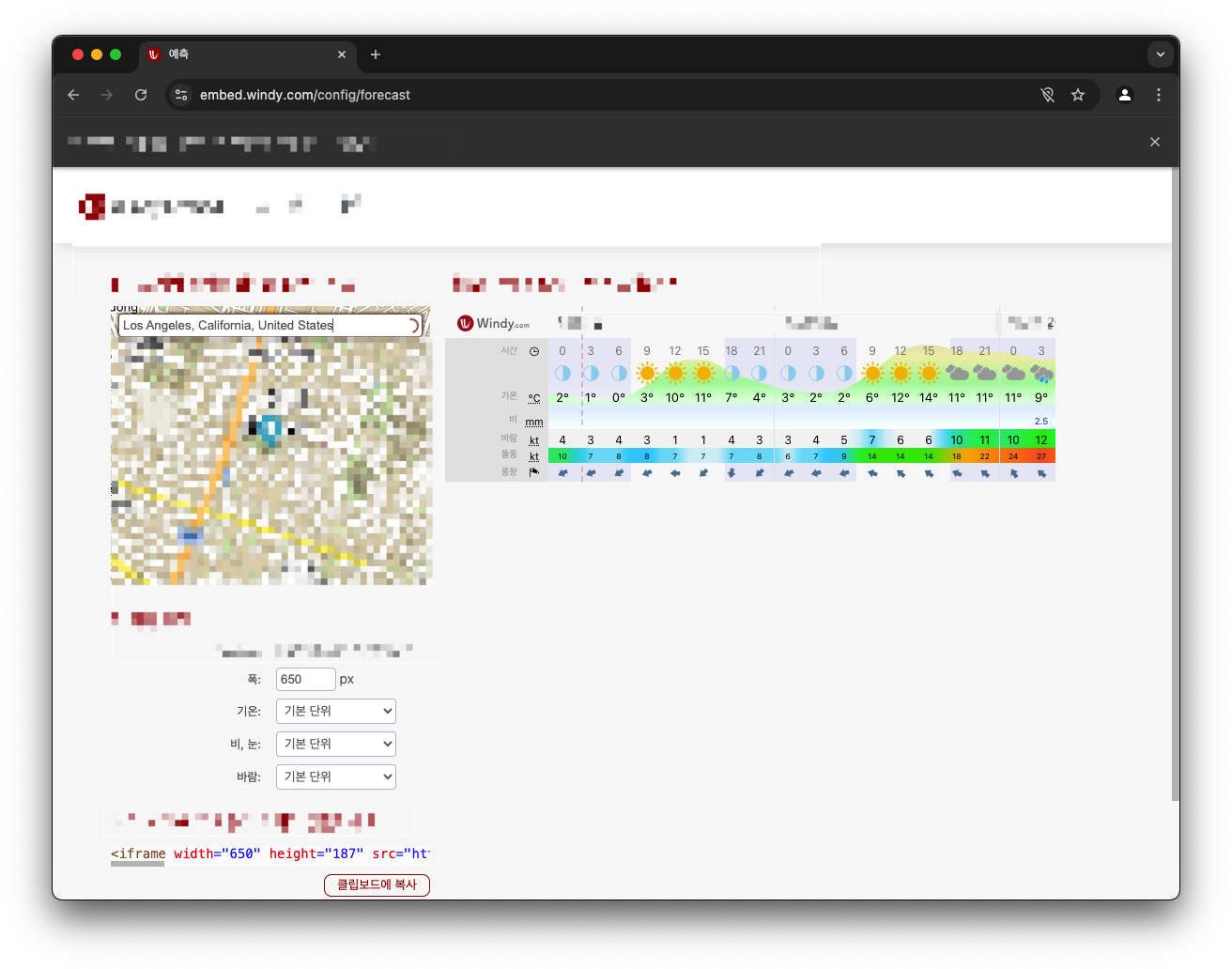Expand the tab search chevron in title bar
Image resolution: width=1232 pixels, height=969 pixels.
pyautogui.click(x=1161, y=54)
